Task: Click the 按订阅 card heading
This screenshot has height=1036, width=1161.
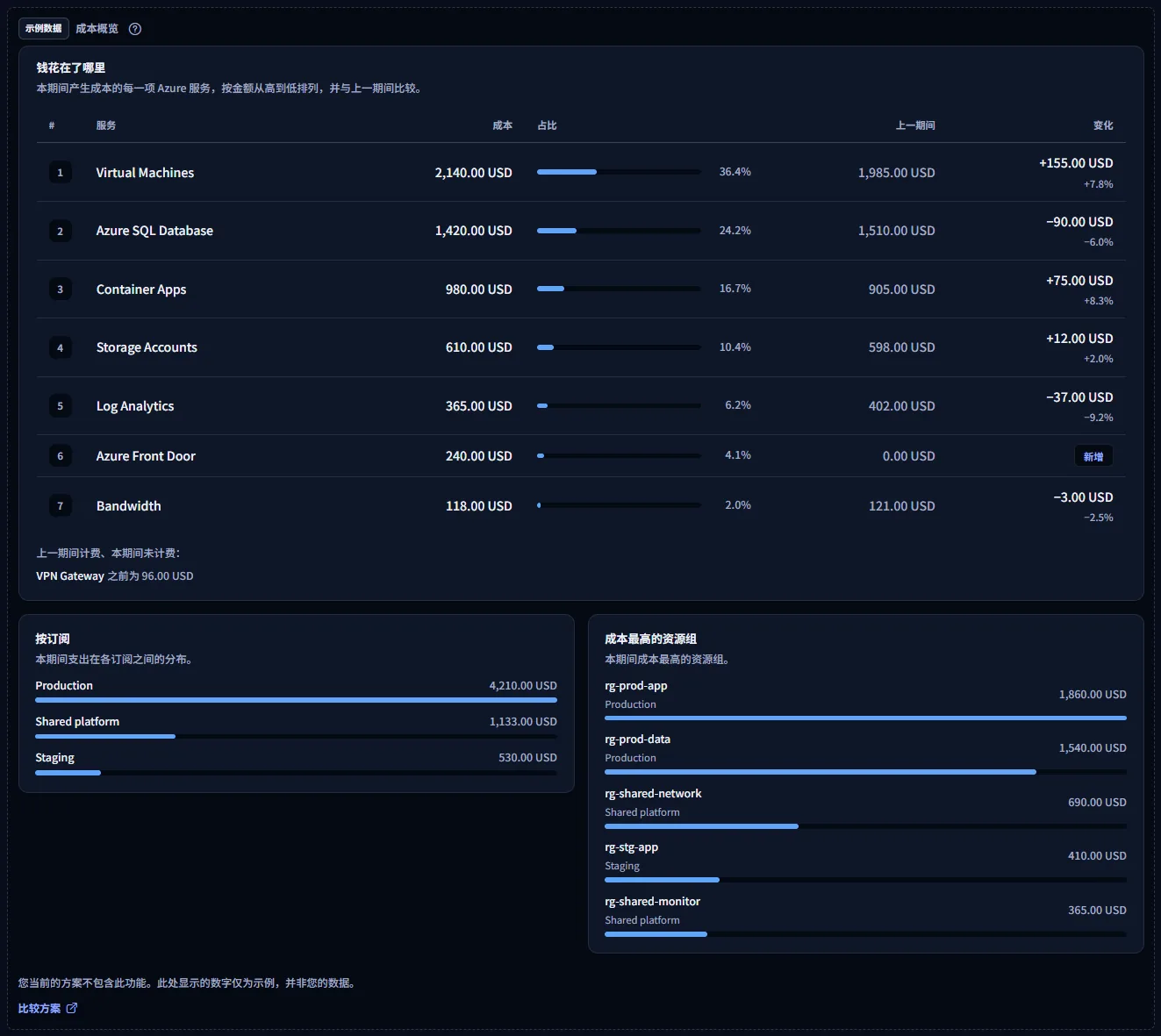Action: (x=53, y=639)
